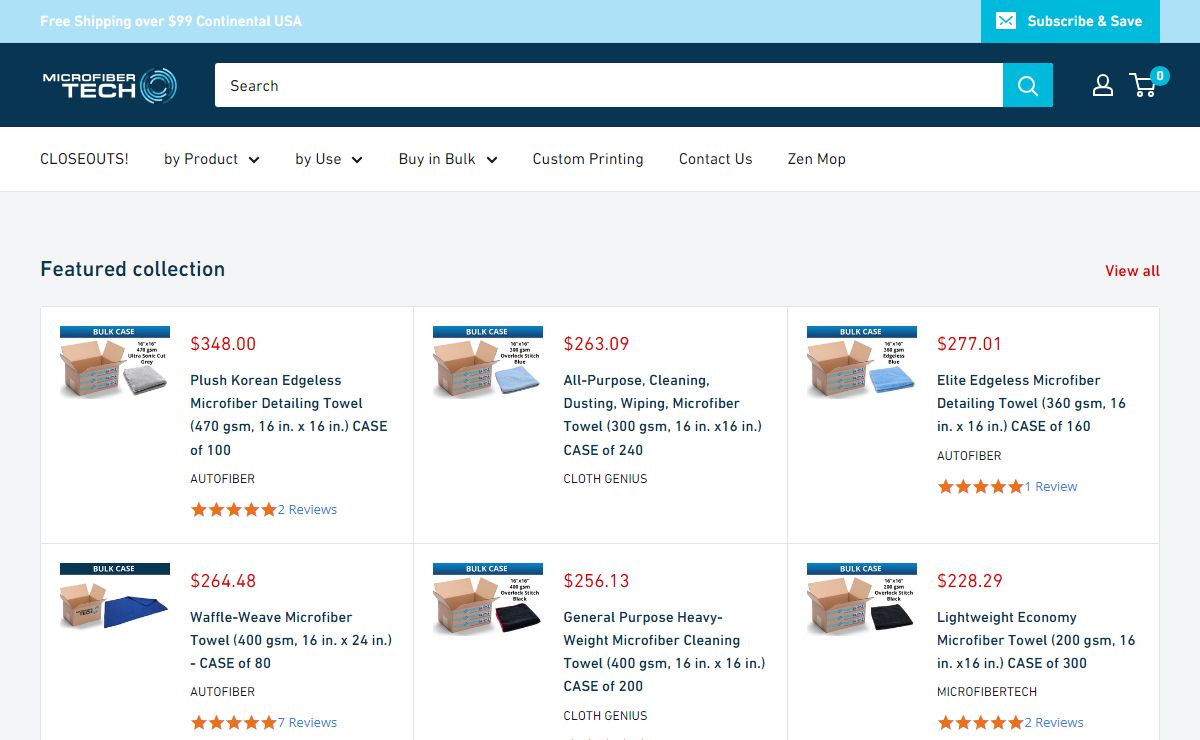
Task: Open All-Purpose, Cleaning, Dusting towel link
Action: coord(663,415)
